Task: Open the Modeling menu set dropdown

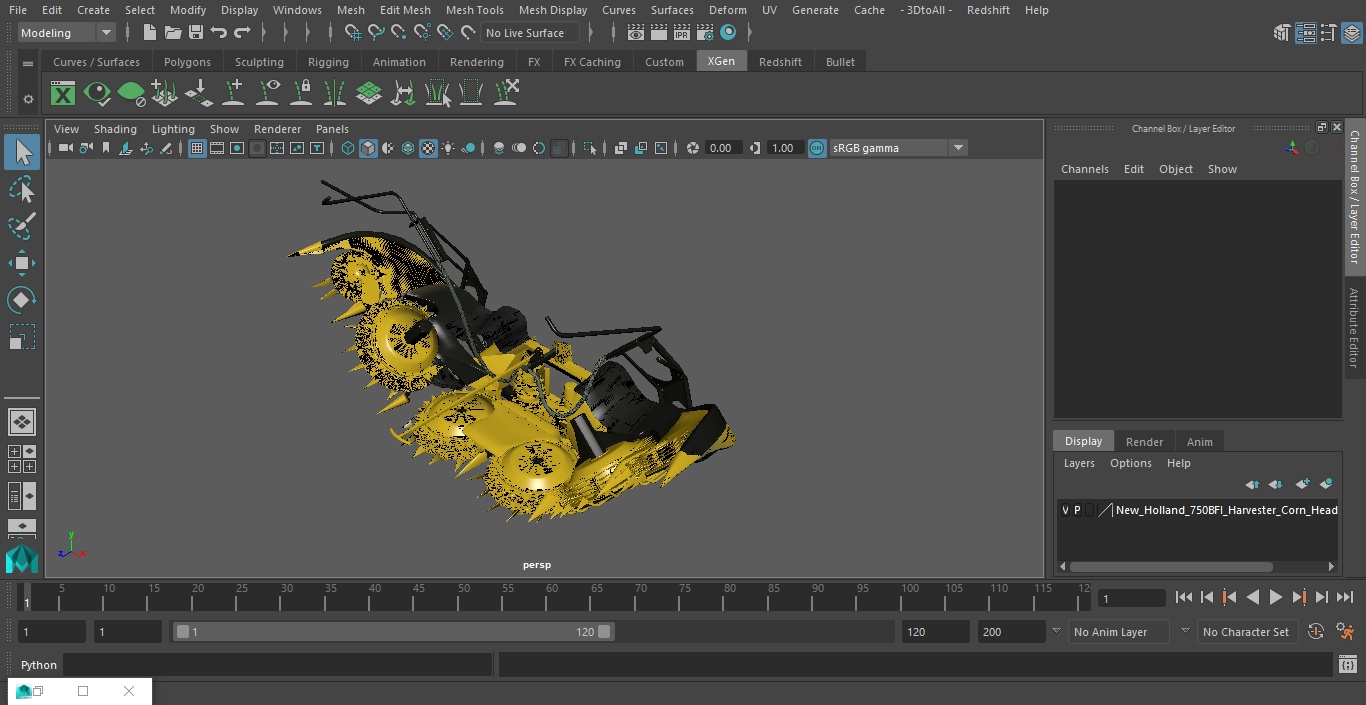Action: 67,33
